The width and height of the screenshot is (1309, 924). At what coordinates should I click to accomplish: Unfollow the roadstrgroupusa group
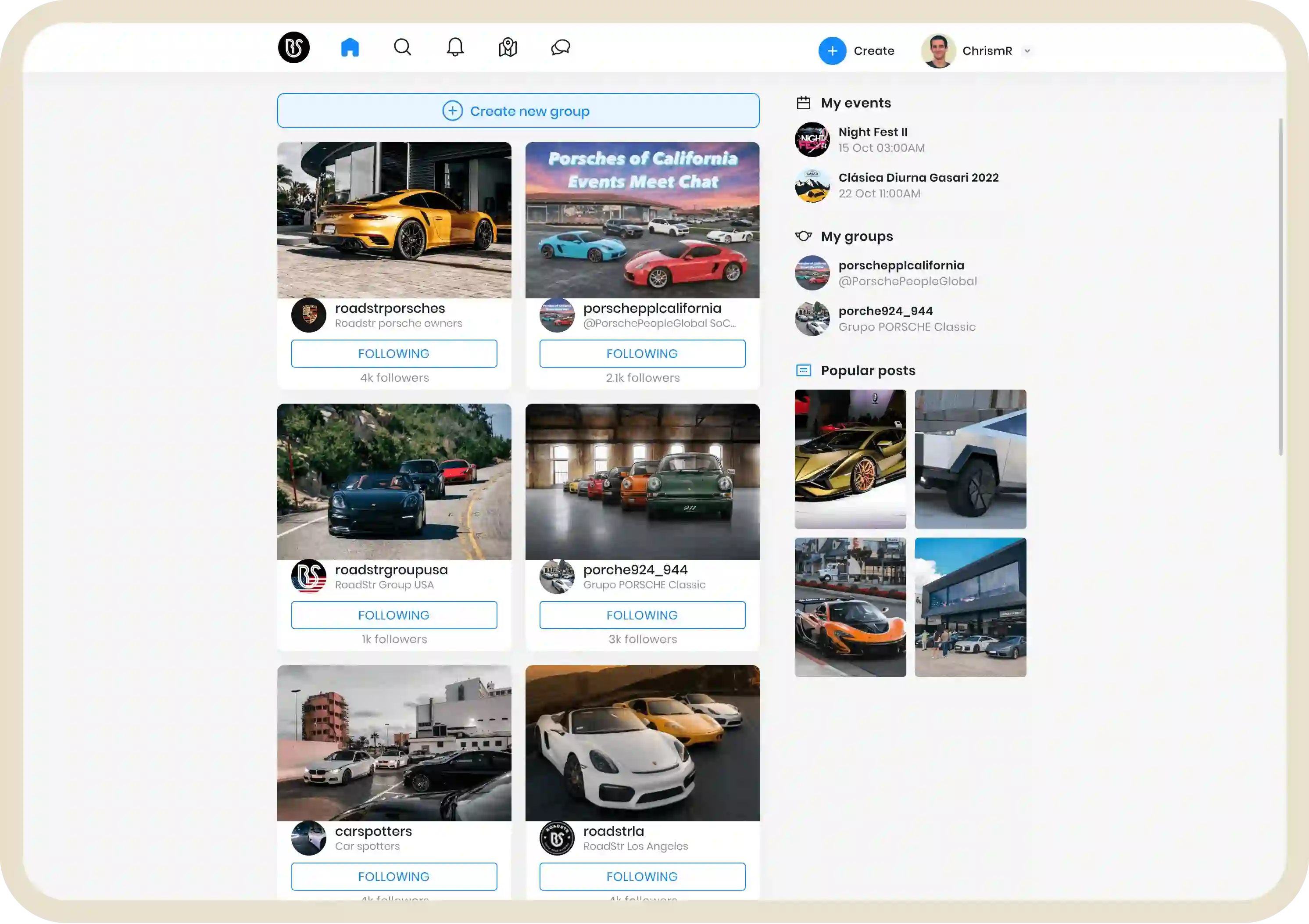pyautogui.click(x=394, y=615)
